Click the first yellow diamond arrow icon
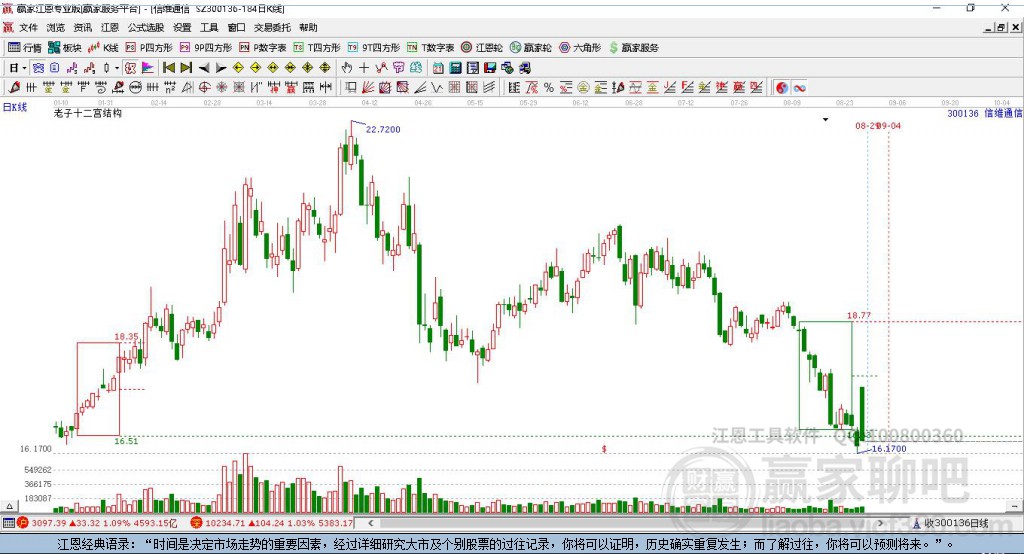This screenshot has height=554, width=1024. (x=238, y=68)
